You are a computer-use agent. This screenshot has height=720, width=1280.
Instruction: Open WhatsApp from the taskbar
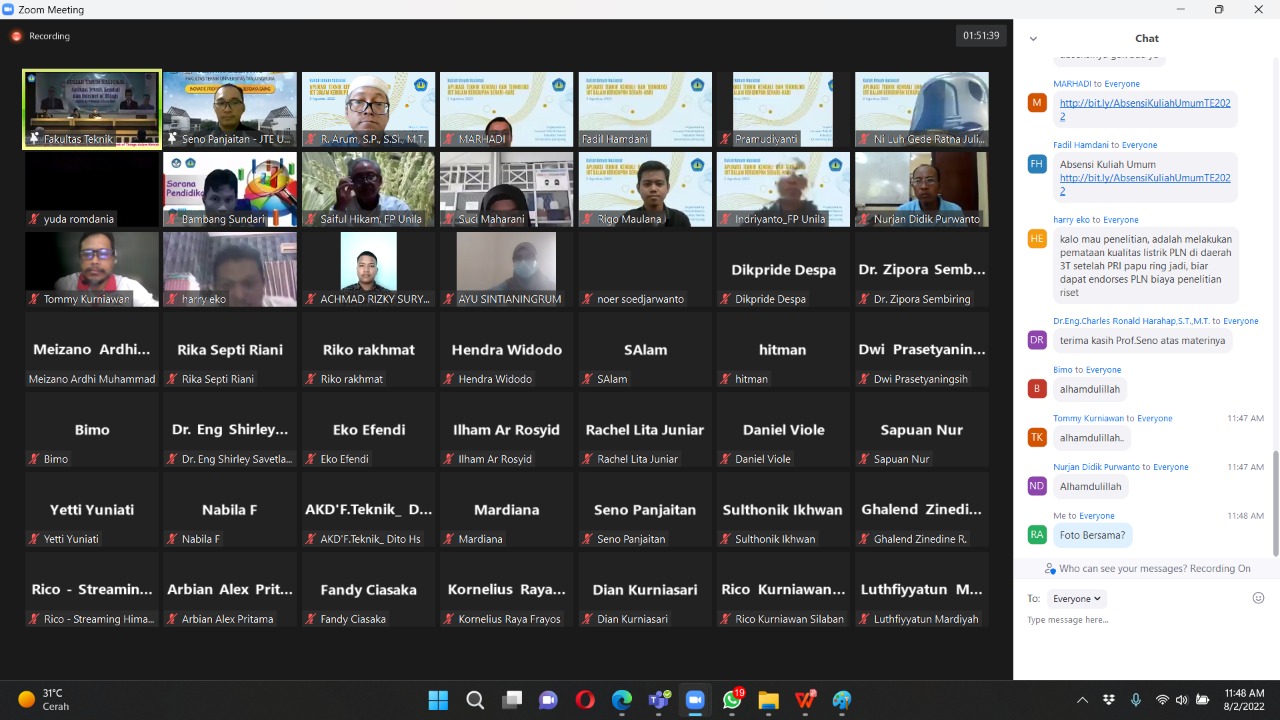[732, 700]
